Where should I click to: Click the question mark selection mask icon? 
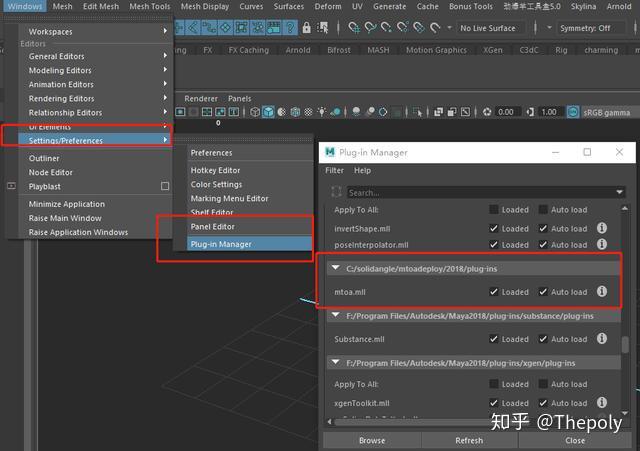(x=290, y=28)
